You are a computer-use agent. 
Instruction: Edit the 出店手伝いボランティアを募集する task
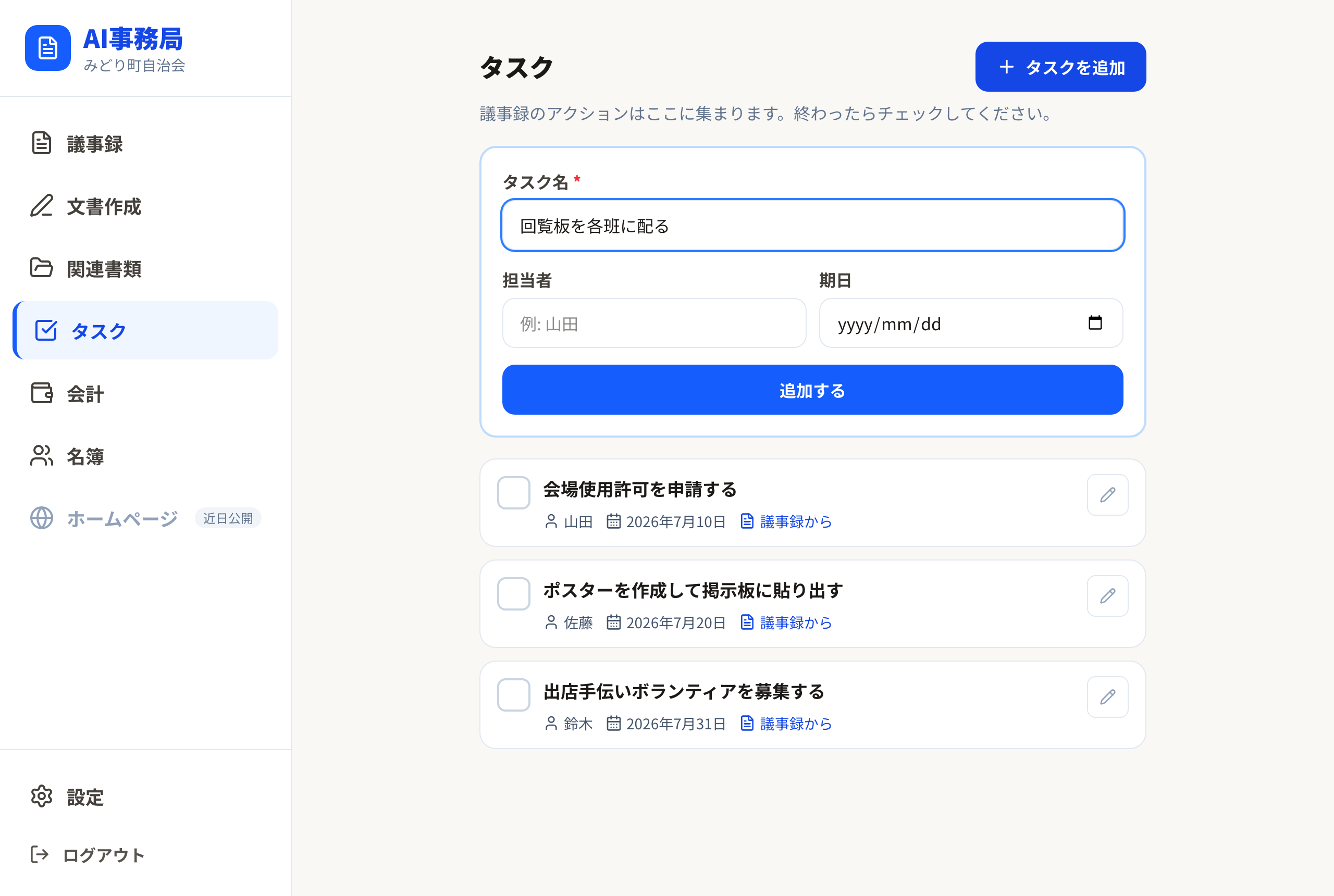[x=1107, y=697]
